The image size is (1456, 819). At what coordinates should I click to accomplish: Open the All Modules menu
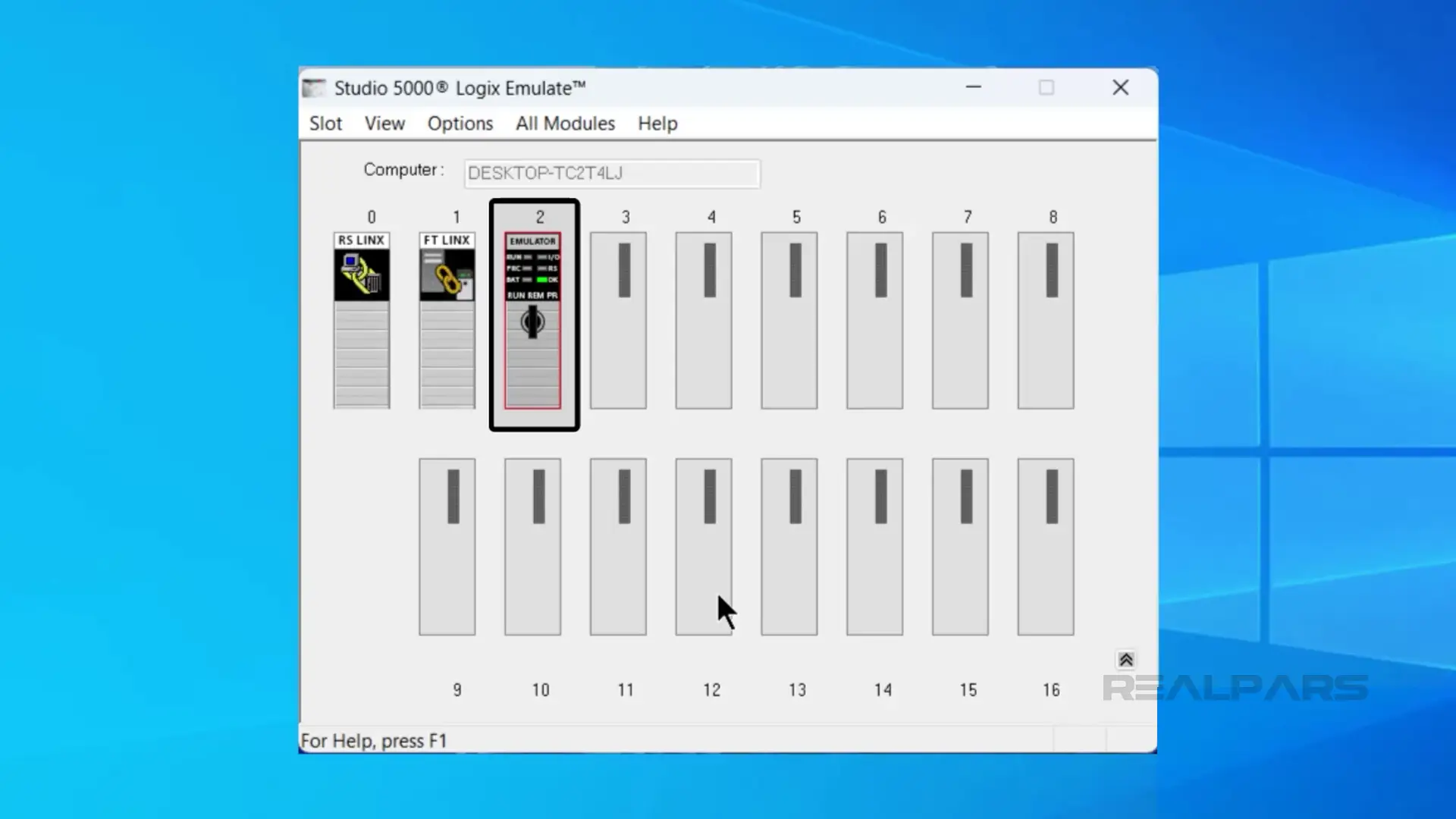(564, 123)
